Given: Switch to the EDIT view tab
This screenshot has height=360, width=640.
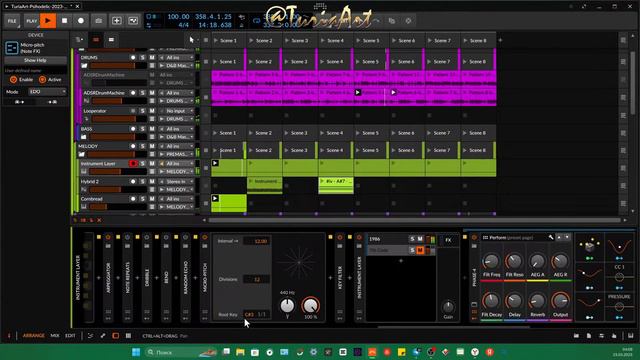Looking at the screenshot, I should click(70, 336).
